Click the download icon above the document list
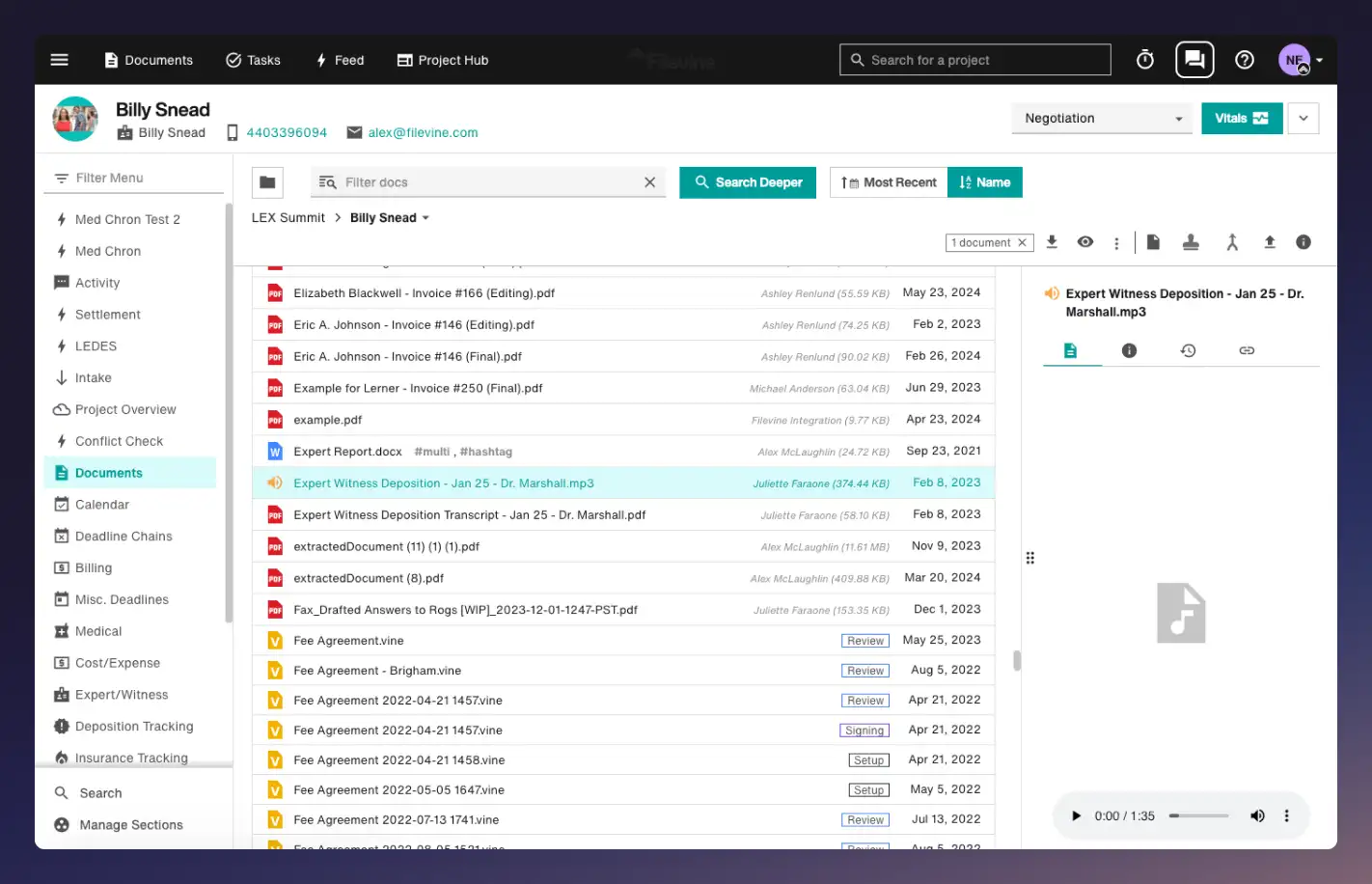 pos(1052,241)
